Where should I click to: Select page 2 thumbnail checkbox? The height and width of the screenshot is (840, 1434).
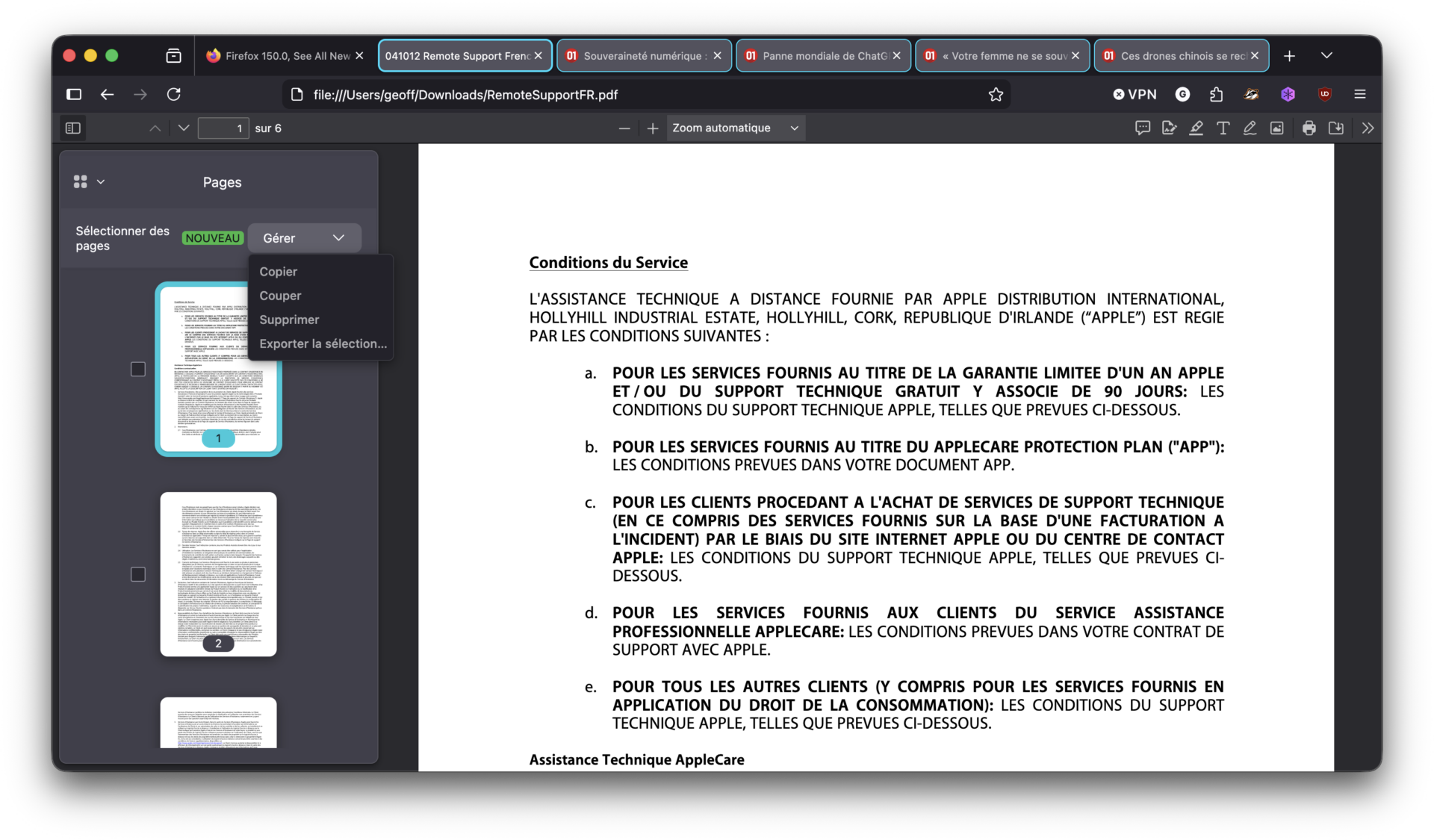coord(137,574)
